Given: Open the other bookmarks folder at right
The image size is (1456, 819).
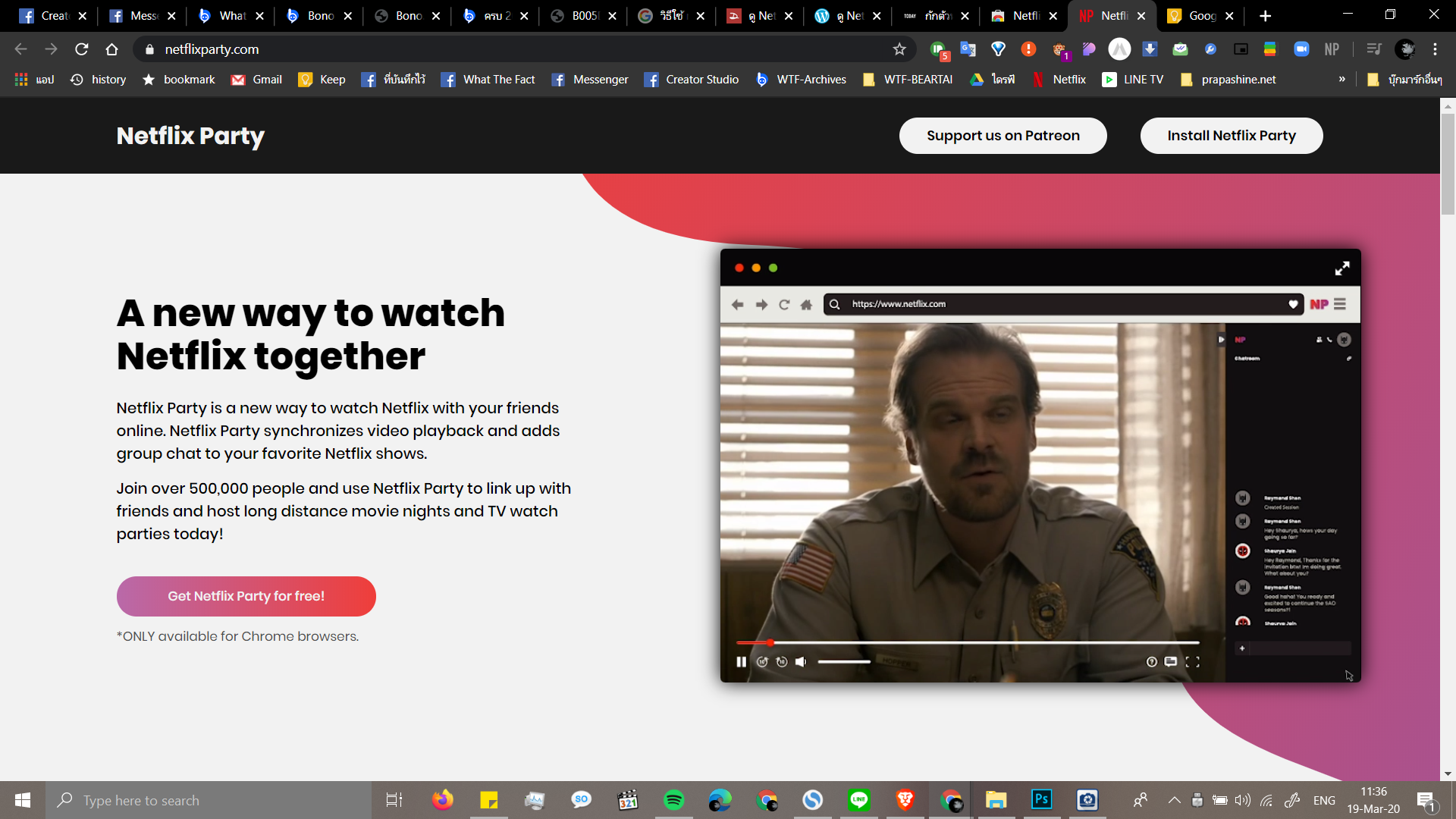Looking at the screenshot, I should tap(1404, 80).
